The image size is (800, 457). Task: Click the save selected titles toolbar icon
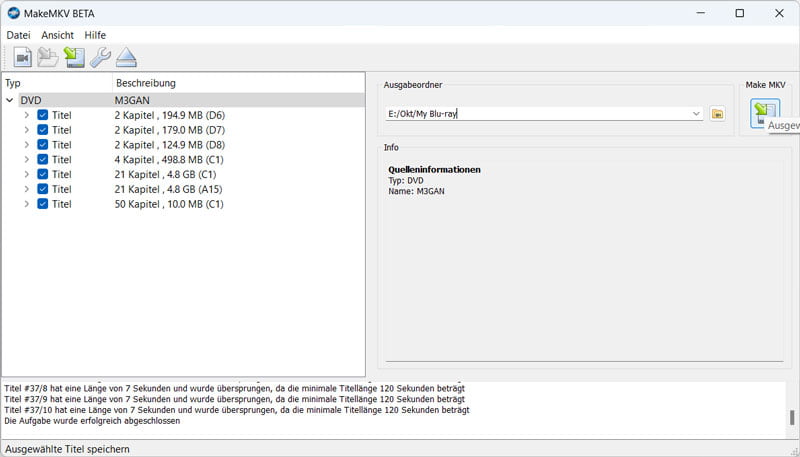click(74, 58)
